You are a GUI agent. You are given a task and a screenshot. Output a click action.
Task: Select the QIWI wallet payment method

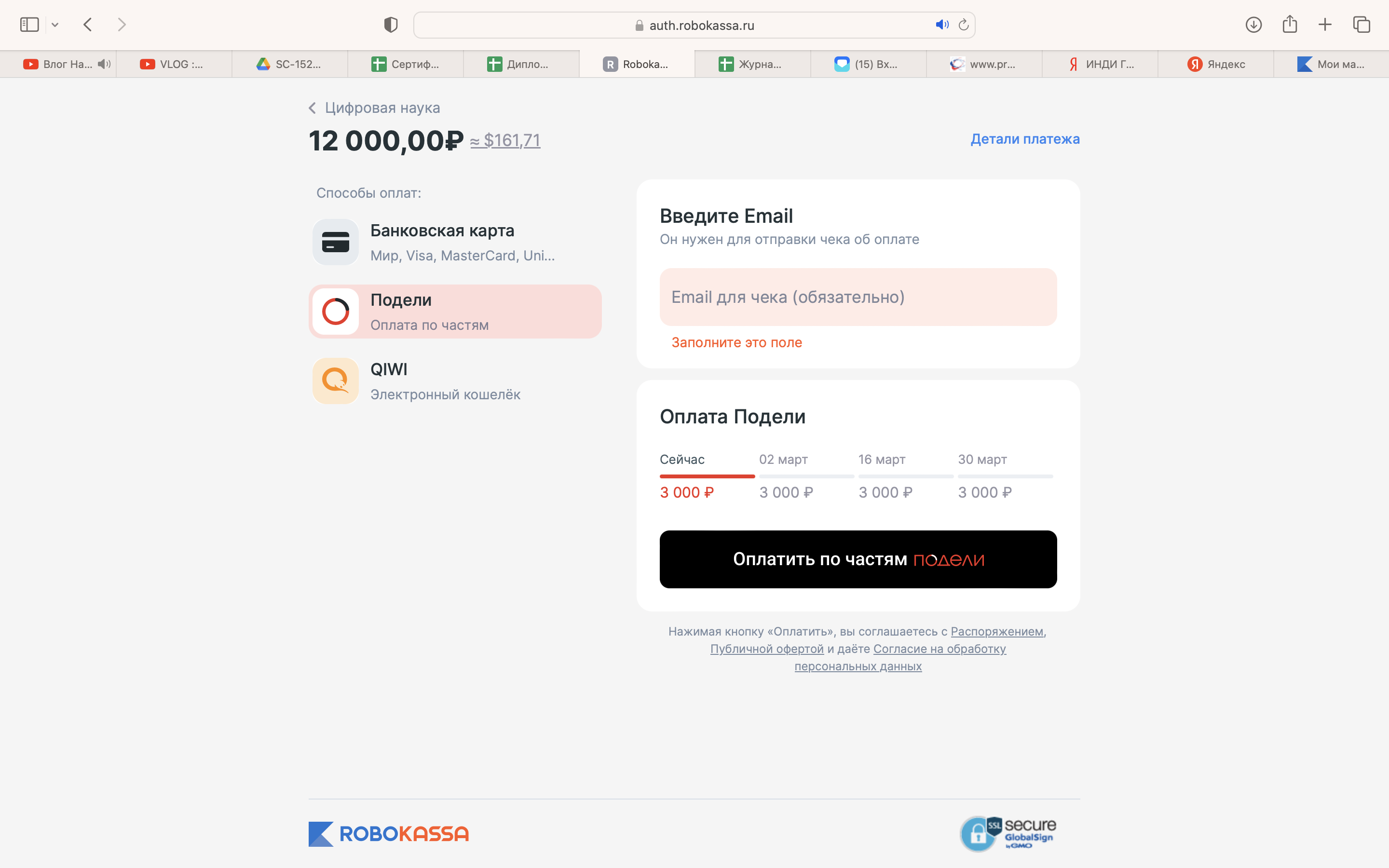pyautogui.click(x=455, y=381)
